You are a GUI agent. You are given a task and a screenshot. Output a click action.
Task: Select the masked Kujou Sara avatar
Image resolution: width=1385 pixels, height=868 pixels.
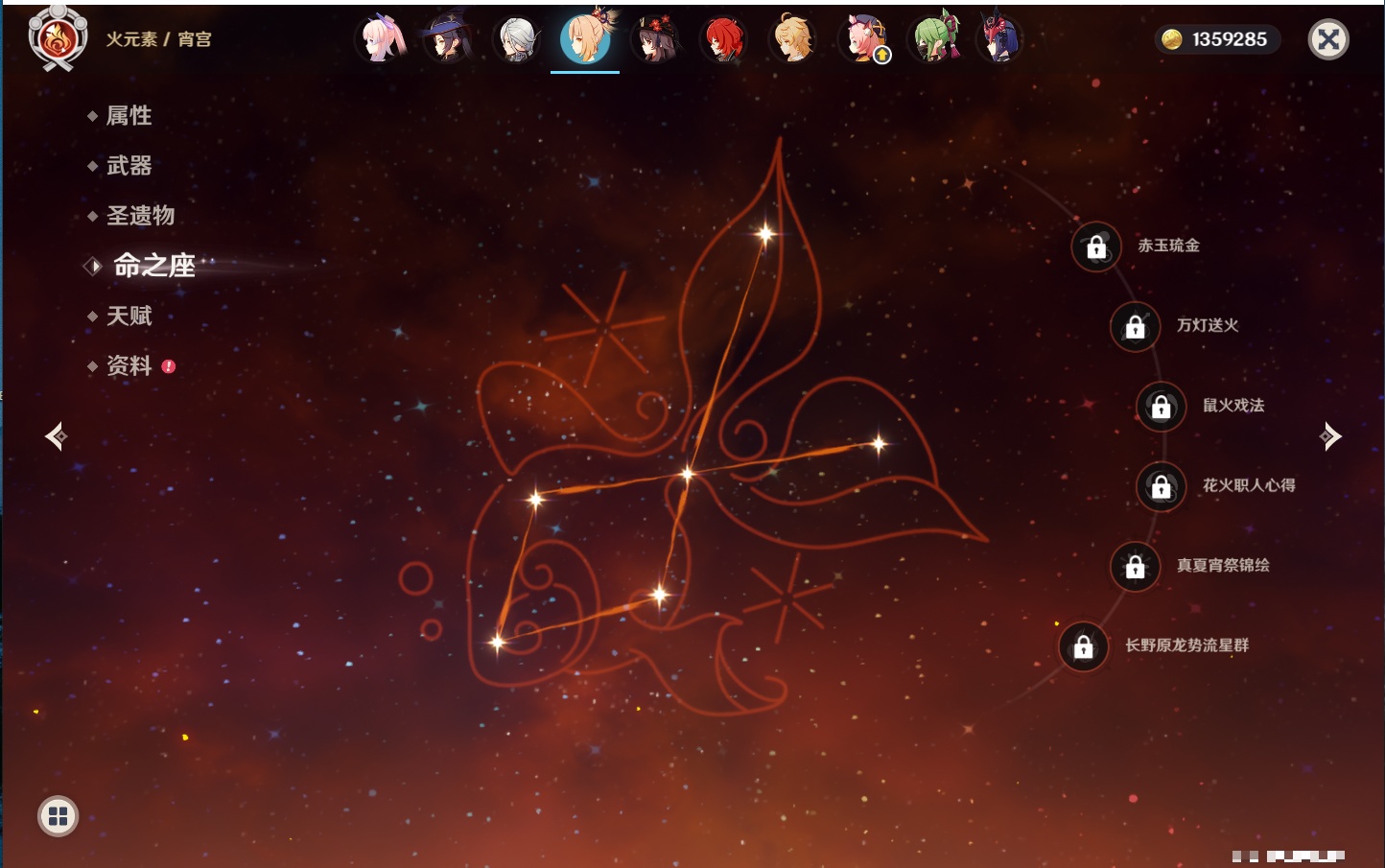tap(999, 40)
